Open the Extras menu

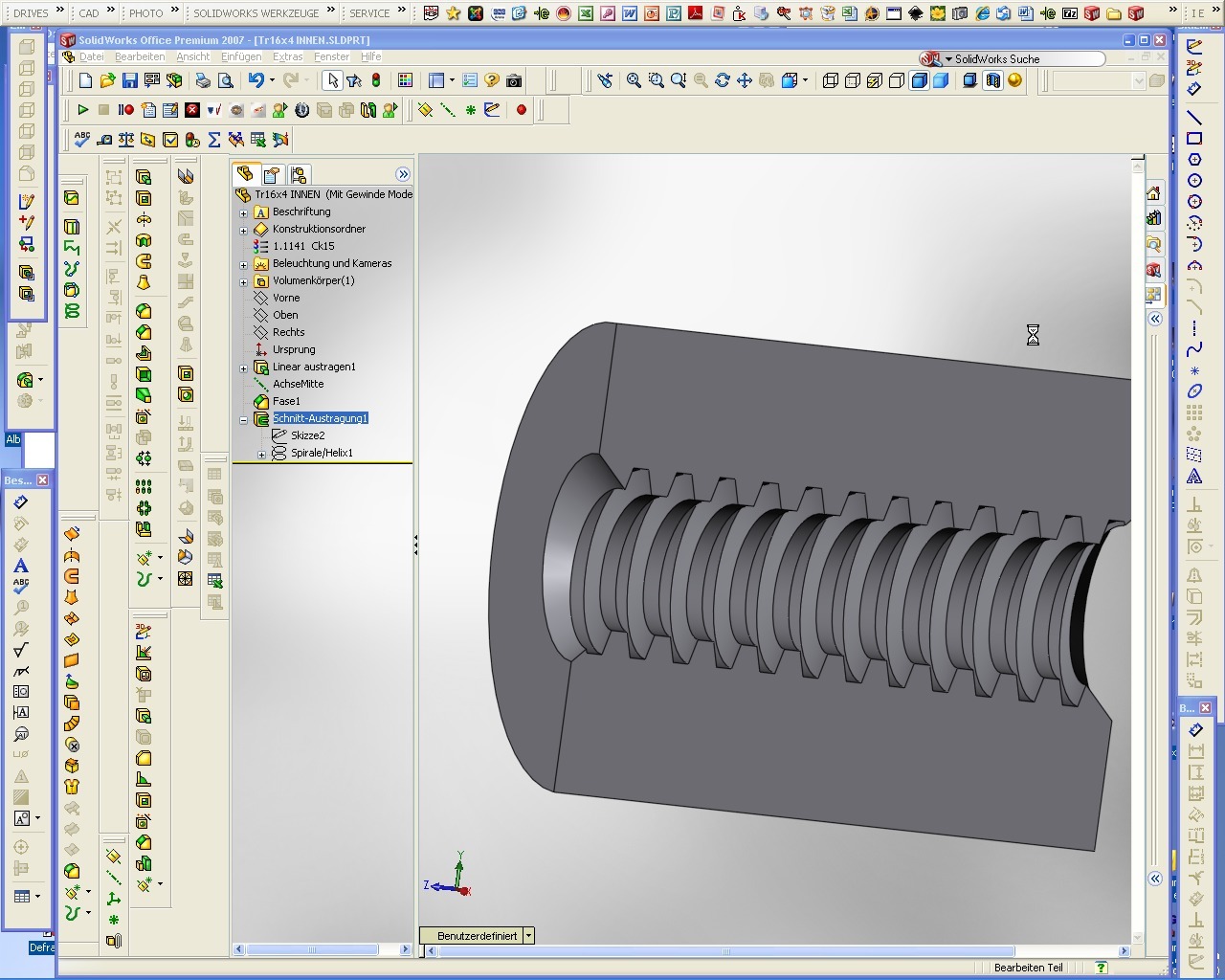pos(287,56)
